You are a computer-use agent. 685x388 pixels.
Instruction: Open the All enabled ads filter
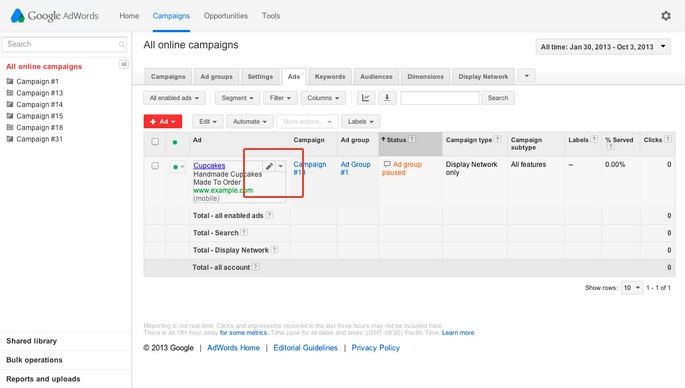174,98
